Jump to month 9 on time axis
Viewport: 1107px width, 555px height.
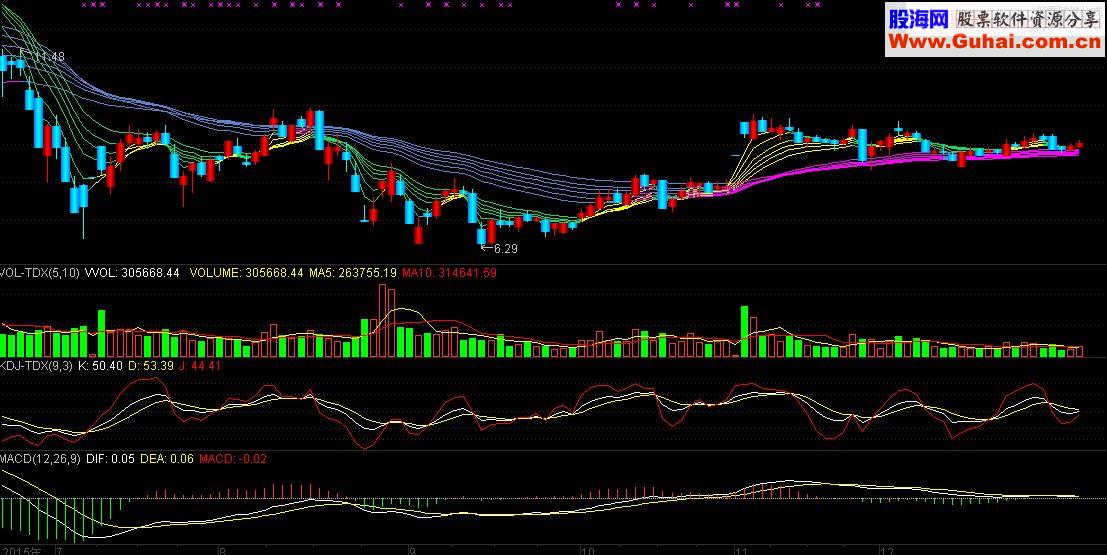pyautogui.click(x=413, y=549)
